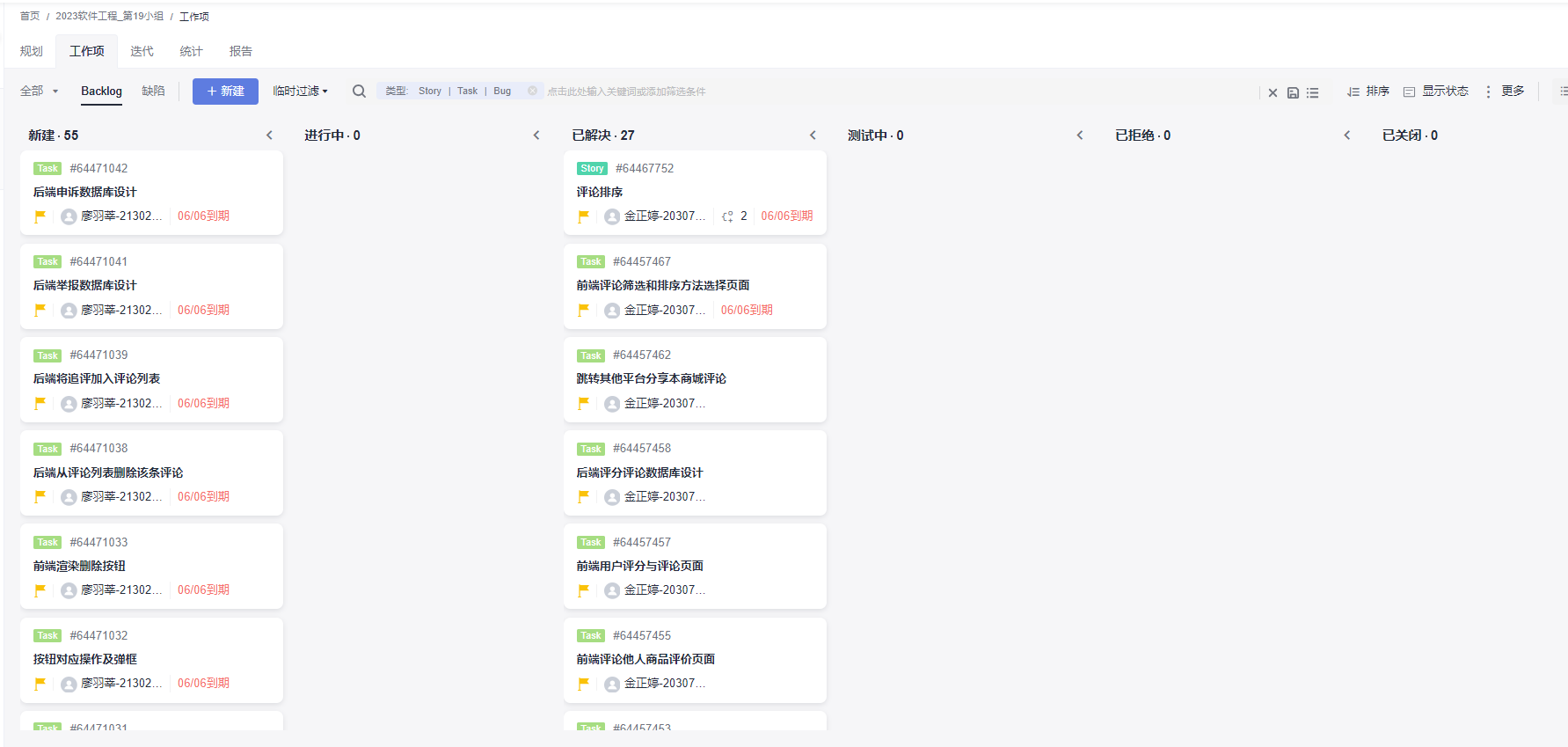This screenshot has width=1568, height=747.
Task: Collapse the 测试中 column
Action: pyautogui.click(x=1080, y=135)
